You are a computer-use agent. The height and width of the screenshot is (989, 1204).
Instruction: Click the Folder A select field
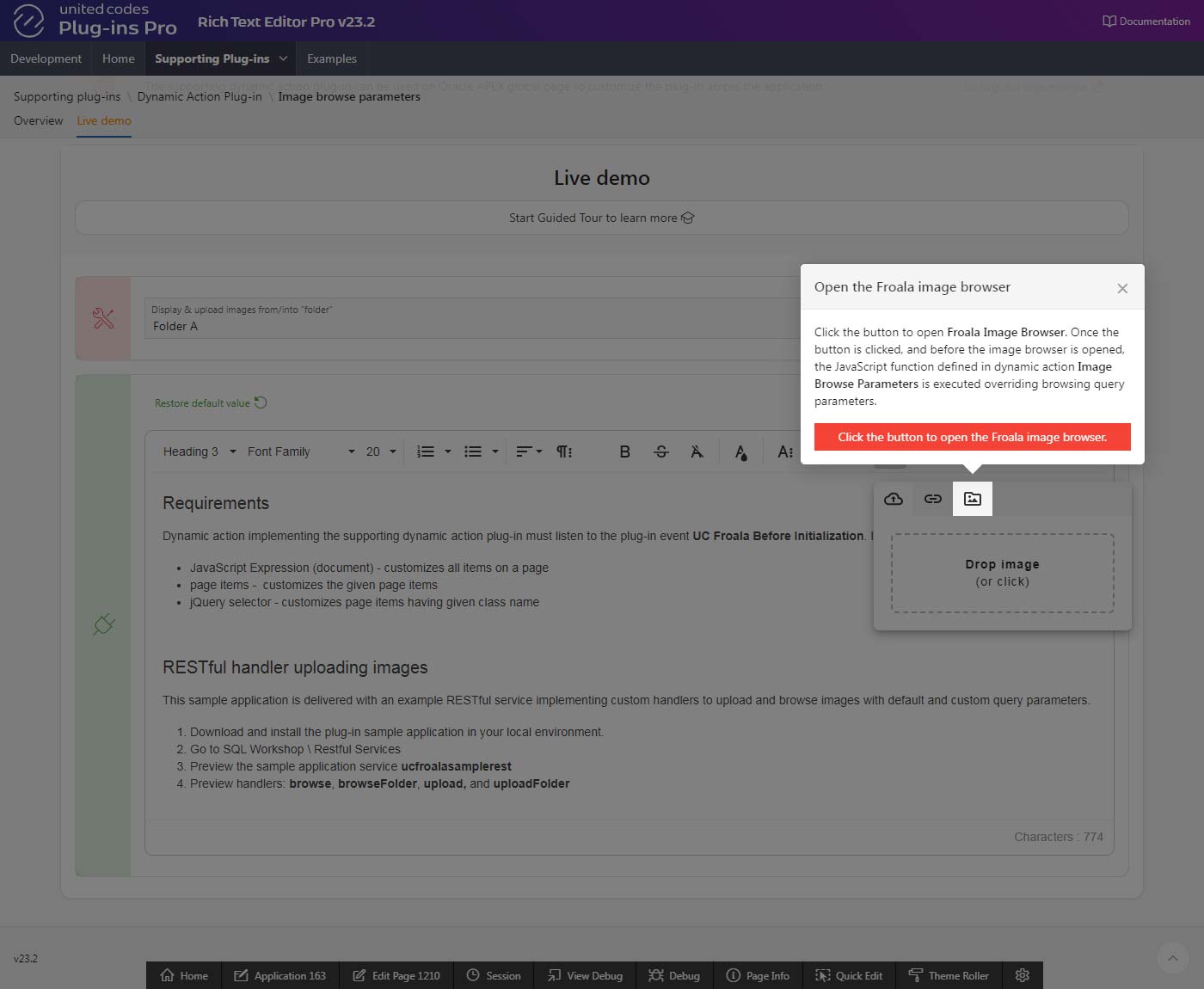473,318
